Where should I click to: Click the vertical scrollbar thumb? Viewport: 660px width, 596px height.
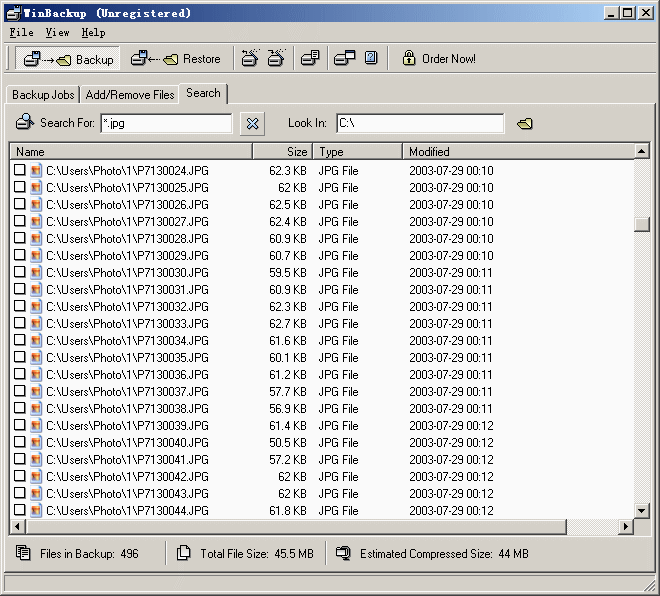pyautogui.click(x=641, y=224)
